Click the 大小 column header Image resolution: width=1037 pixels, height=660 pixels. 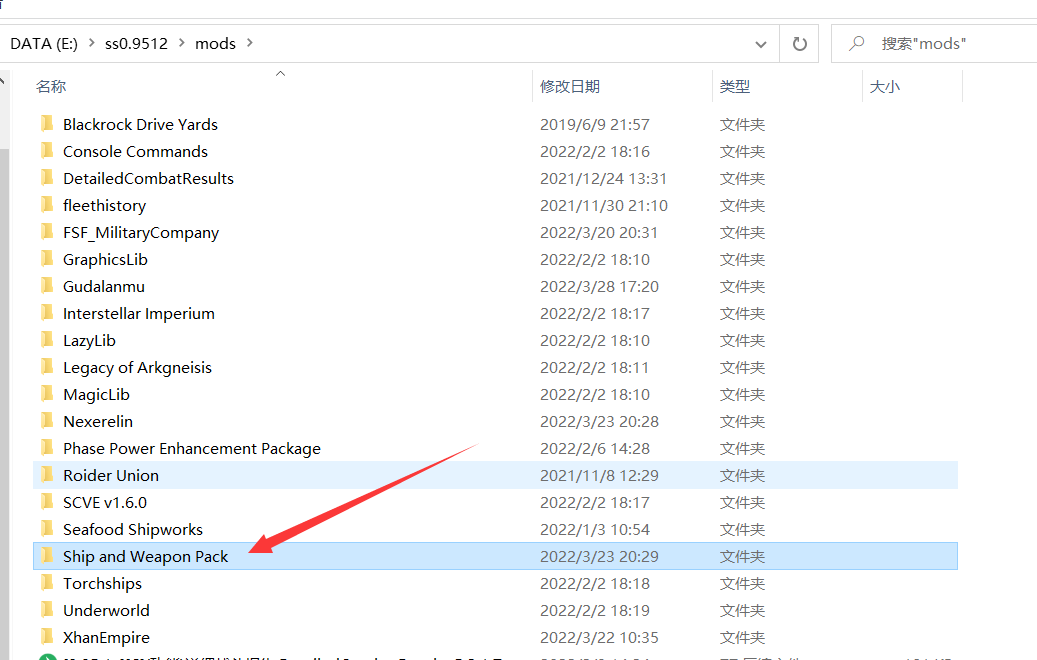tap(885, 87)
